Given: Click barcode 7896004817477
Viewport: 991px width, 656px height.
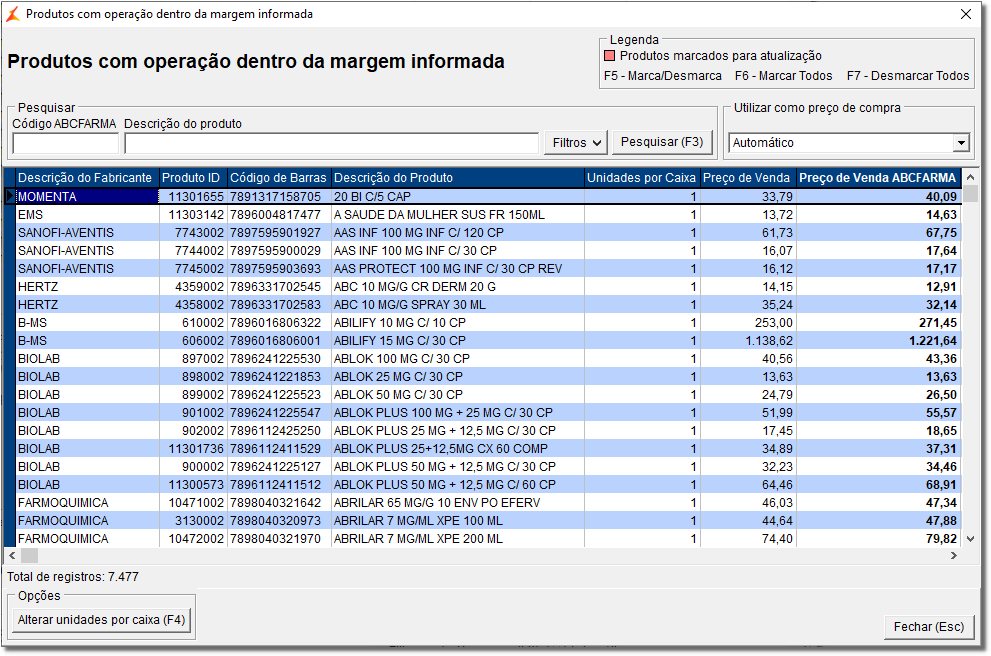Looking at the screenshot, I should pos(275,215).
